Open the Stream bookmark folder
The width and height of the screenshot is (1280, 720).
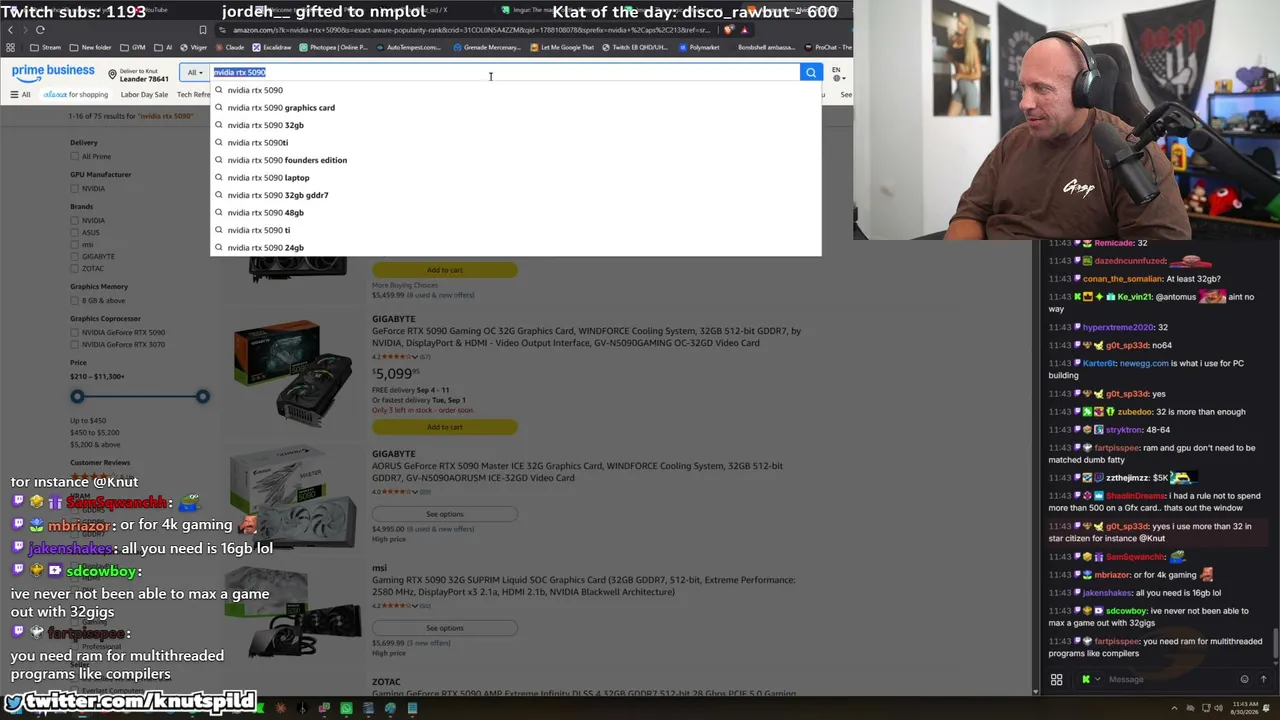tap(46, 47)
